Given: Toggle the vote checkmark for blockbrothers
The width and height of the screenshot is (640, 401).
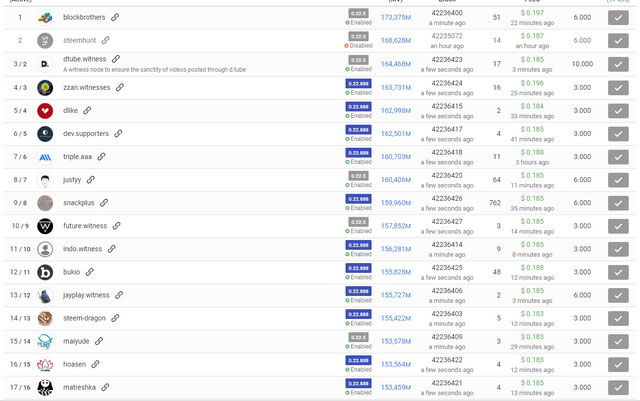Looking at the screenshot, I should [618, 18].
